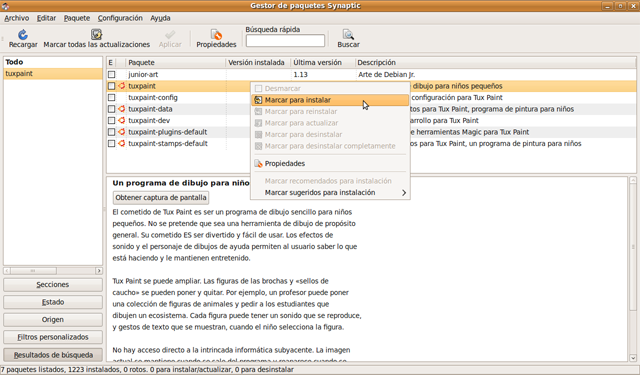Expand Marcar sugeridos para instalación submenu arrow

pyautogui.click(x=404, y=193)
